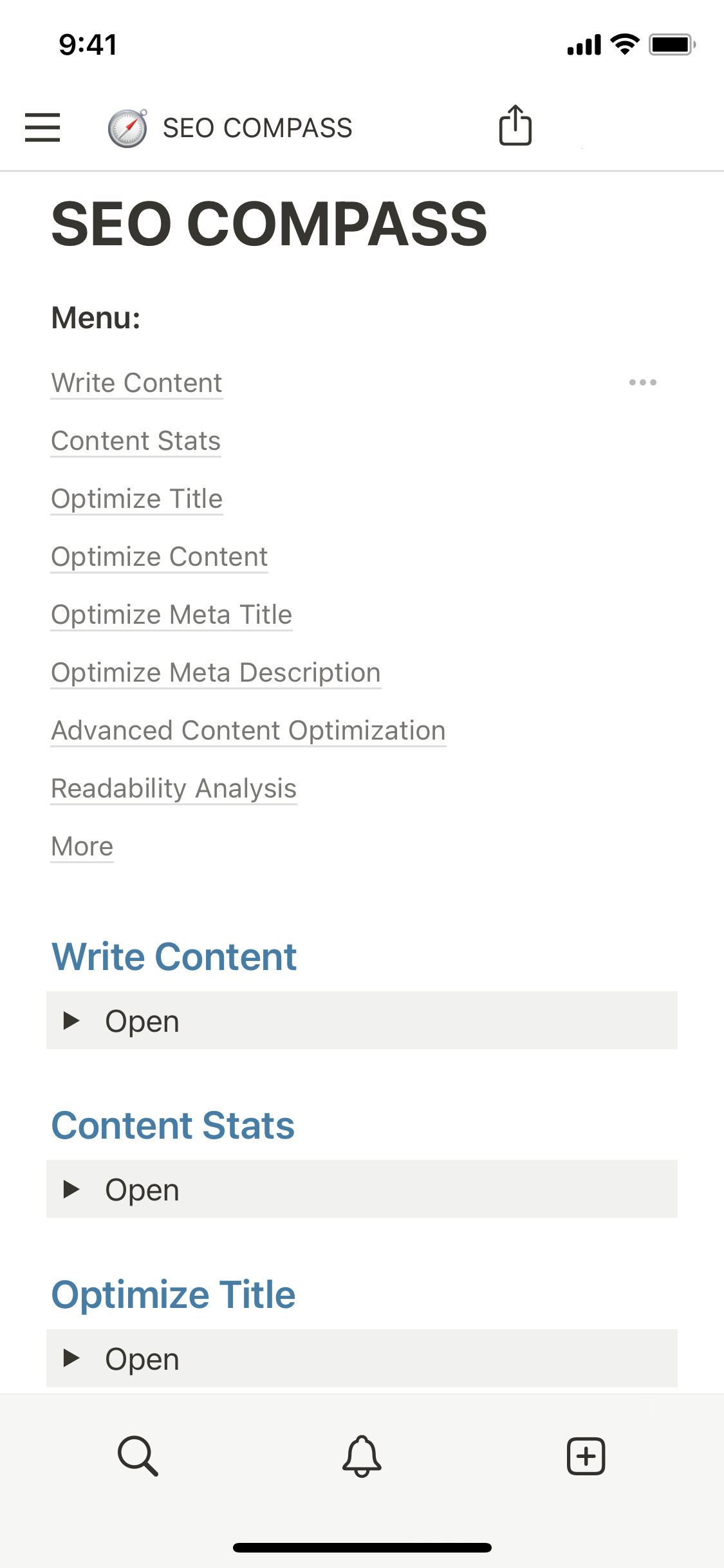
Task: Tap the SEO Compass page icon
Action: coord(127,128)
